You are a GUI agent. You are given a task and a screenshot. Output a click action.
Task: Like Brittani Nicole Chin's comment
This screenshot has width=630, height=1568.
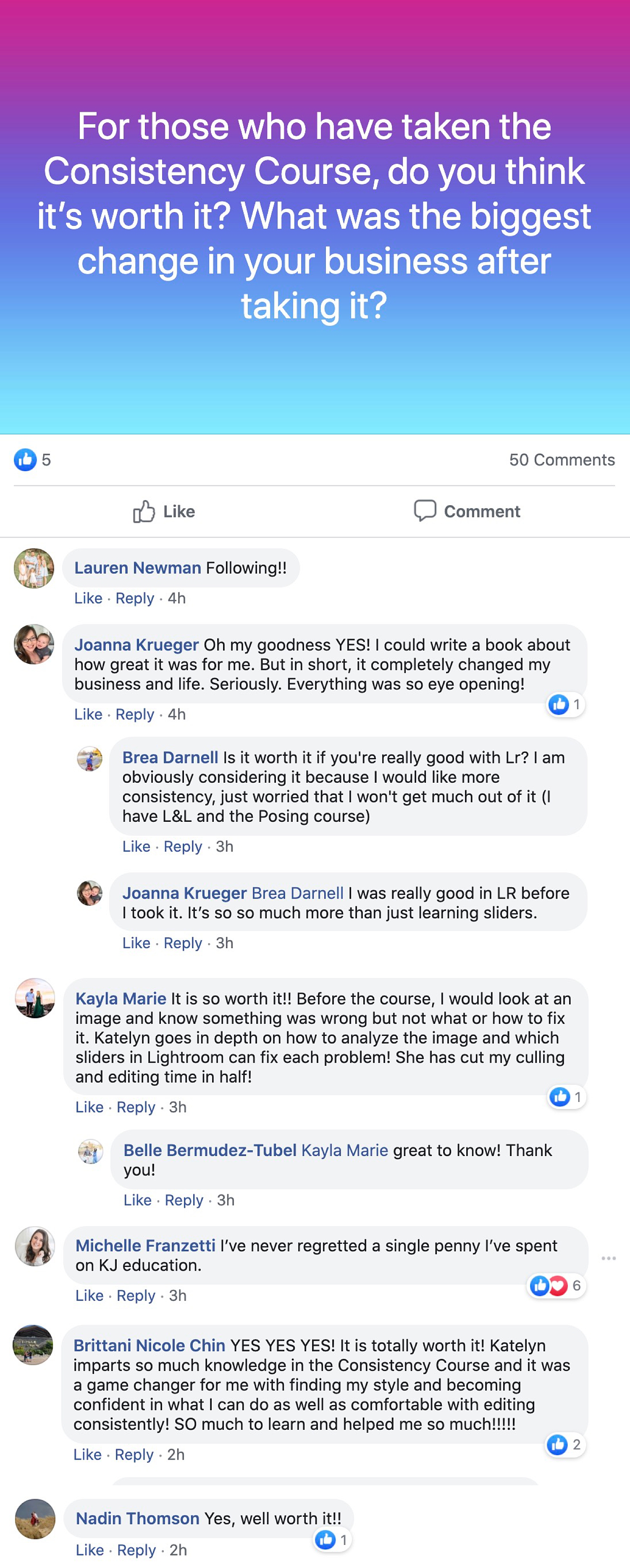pyautogui.click(x=87, y=1454)
